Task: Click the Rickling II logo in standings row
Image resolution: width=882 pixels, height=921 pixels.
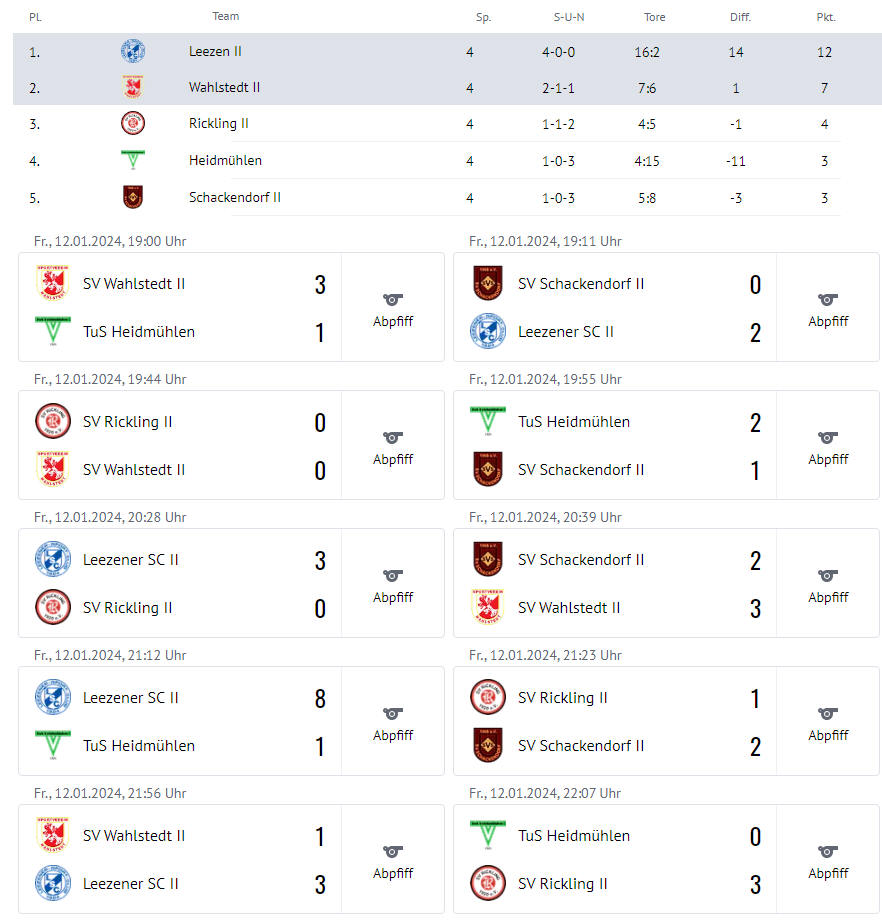Action: (x=133, y=123)
